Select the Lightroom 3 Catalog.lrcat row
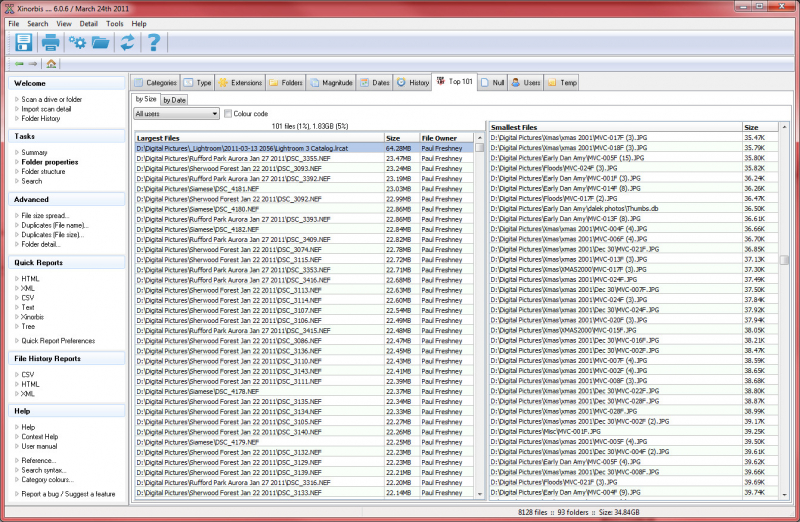Screen dimensions: 800x522 pyautogui.click(x=305, y=148)
